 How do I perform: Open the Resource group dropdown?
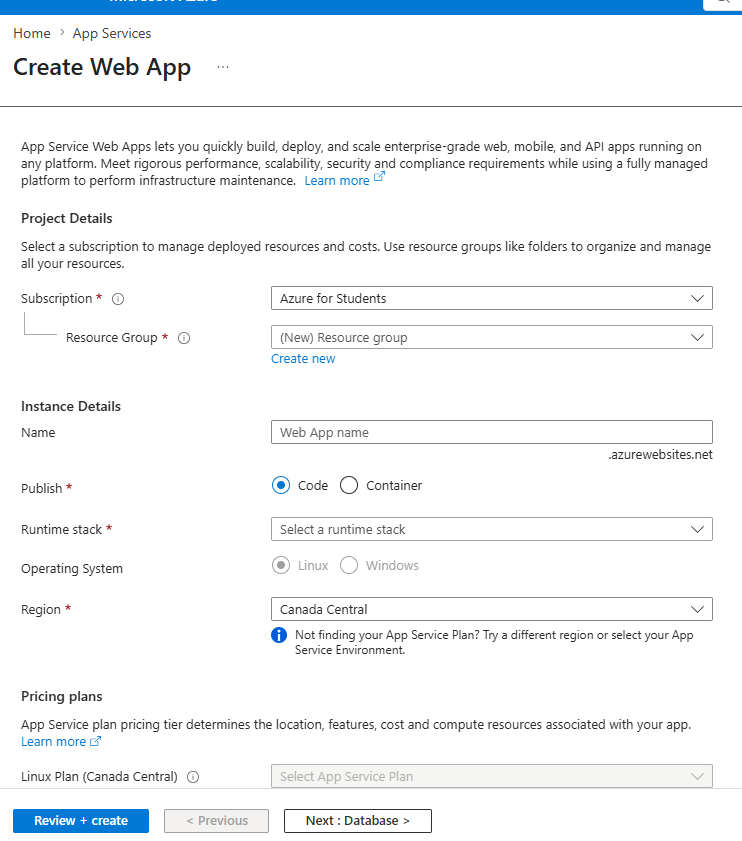coord(491,337)
